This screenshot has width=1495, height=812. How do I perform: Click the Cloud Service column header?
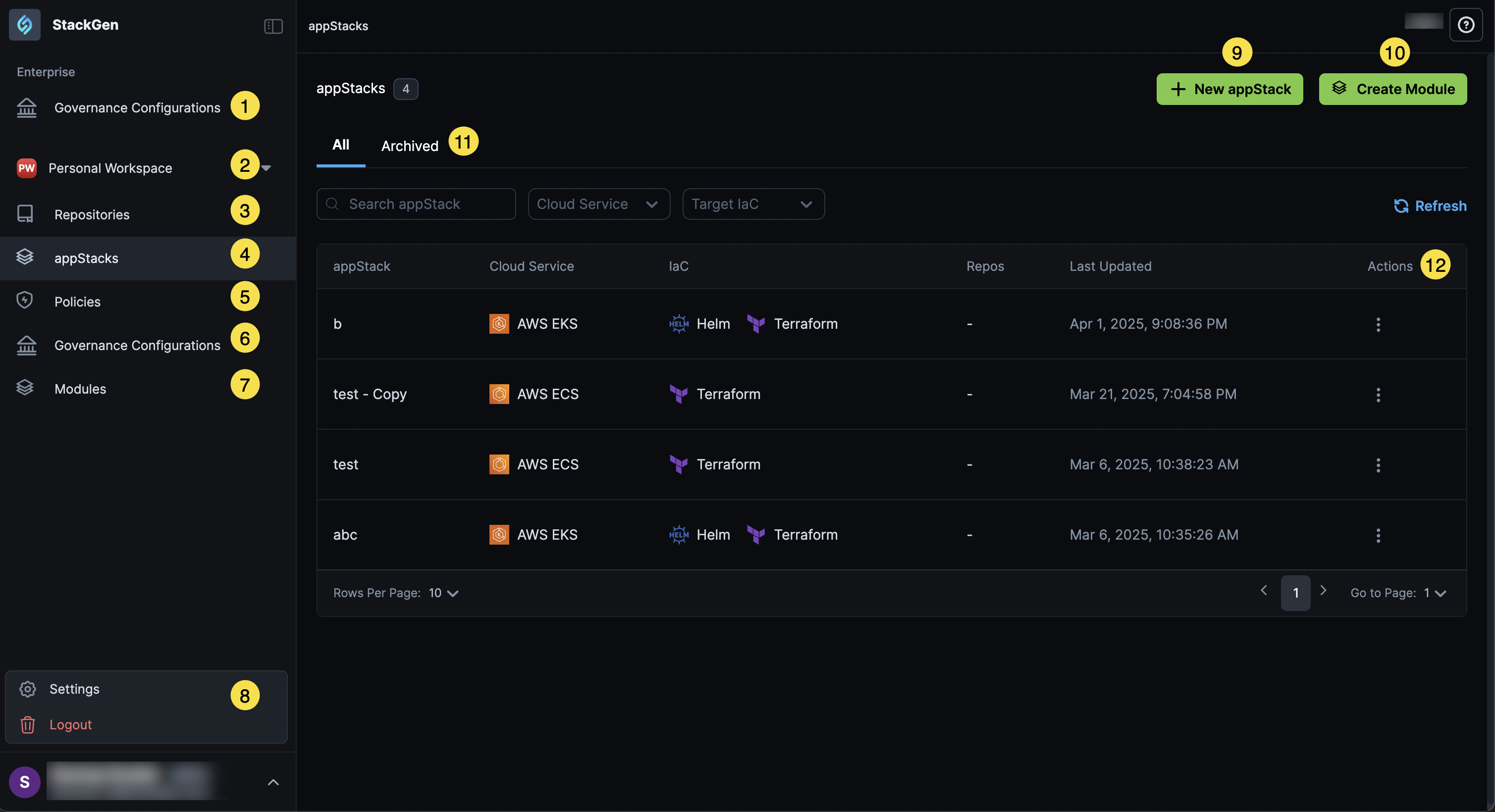click(x=532, y=266)
